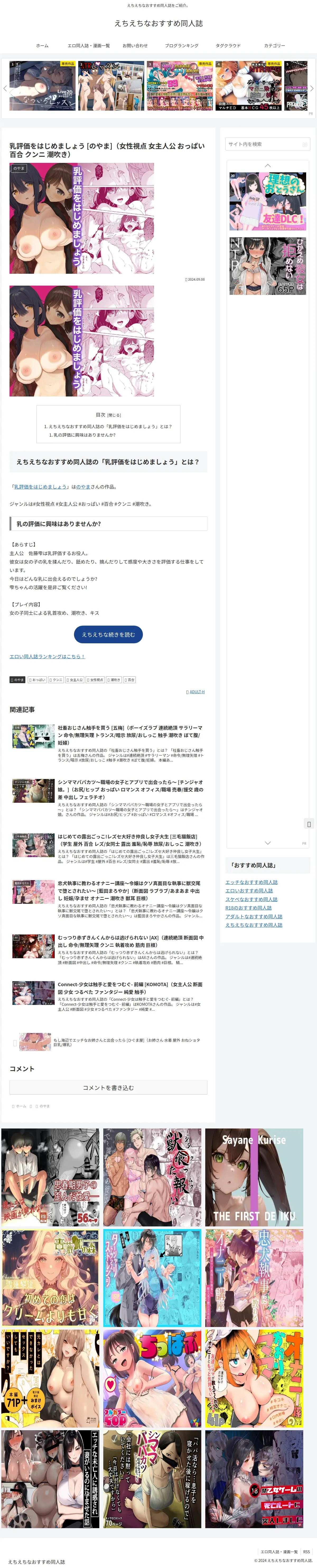This screenshot has width=317, height=1568.
Task: Click the のやま breadcrumb link
Action: (x=44, y=1106)
